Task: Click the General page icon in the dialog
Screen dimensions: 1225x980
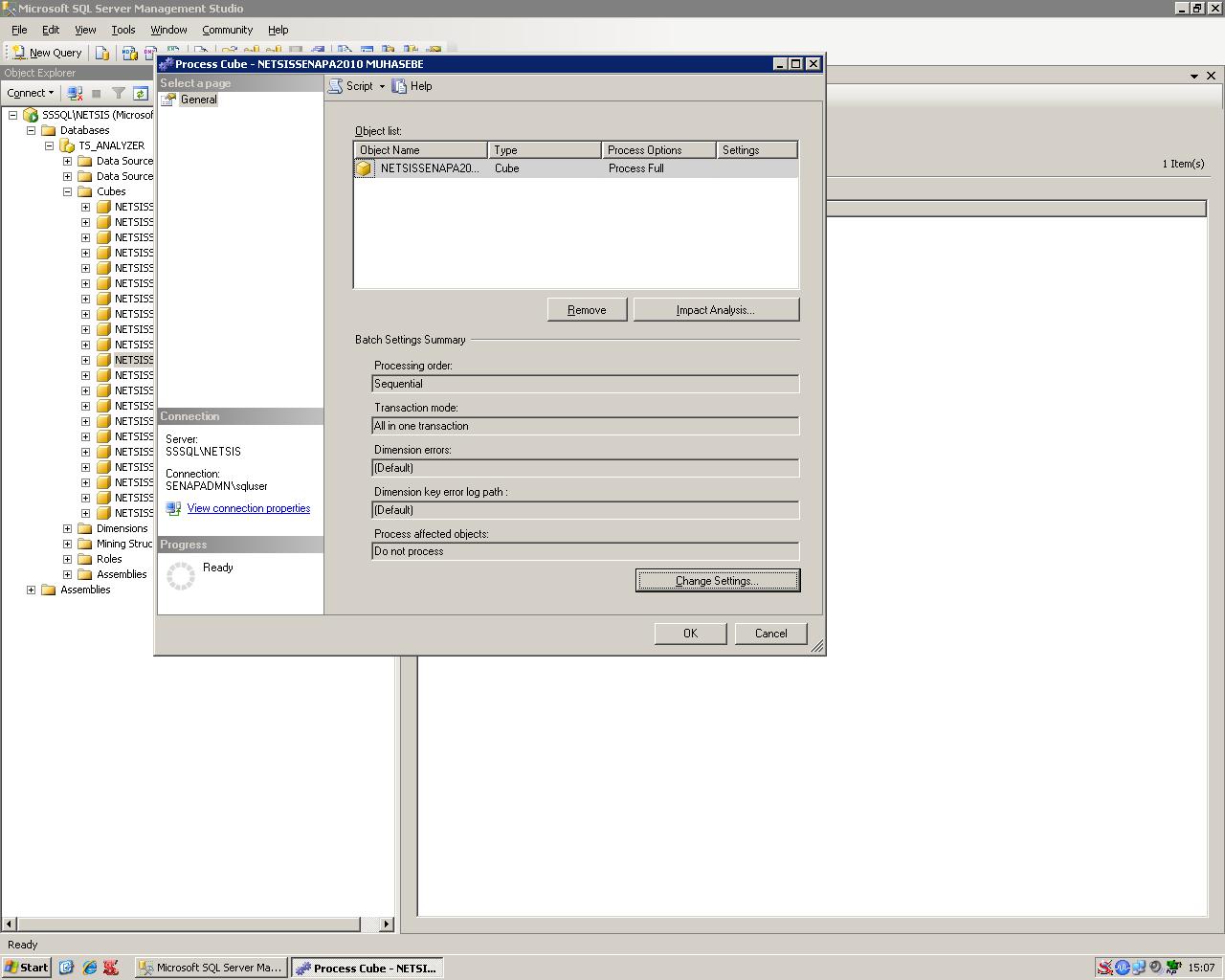Action: click(x=167, y=100)
